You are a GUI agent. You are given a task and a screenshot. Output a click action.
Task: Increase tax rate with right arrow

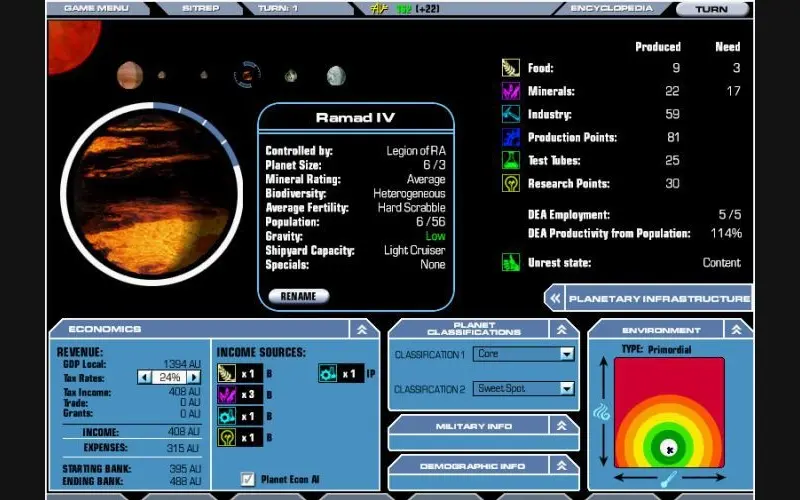pyautogui.click(x=194, y=377)
